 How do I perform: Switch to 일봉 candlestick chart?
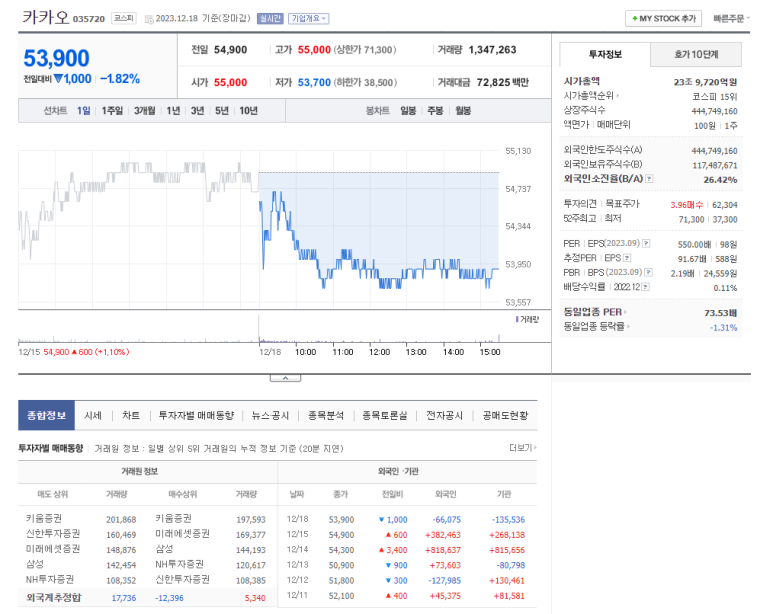coord(408,110)
